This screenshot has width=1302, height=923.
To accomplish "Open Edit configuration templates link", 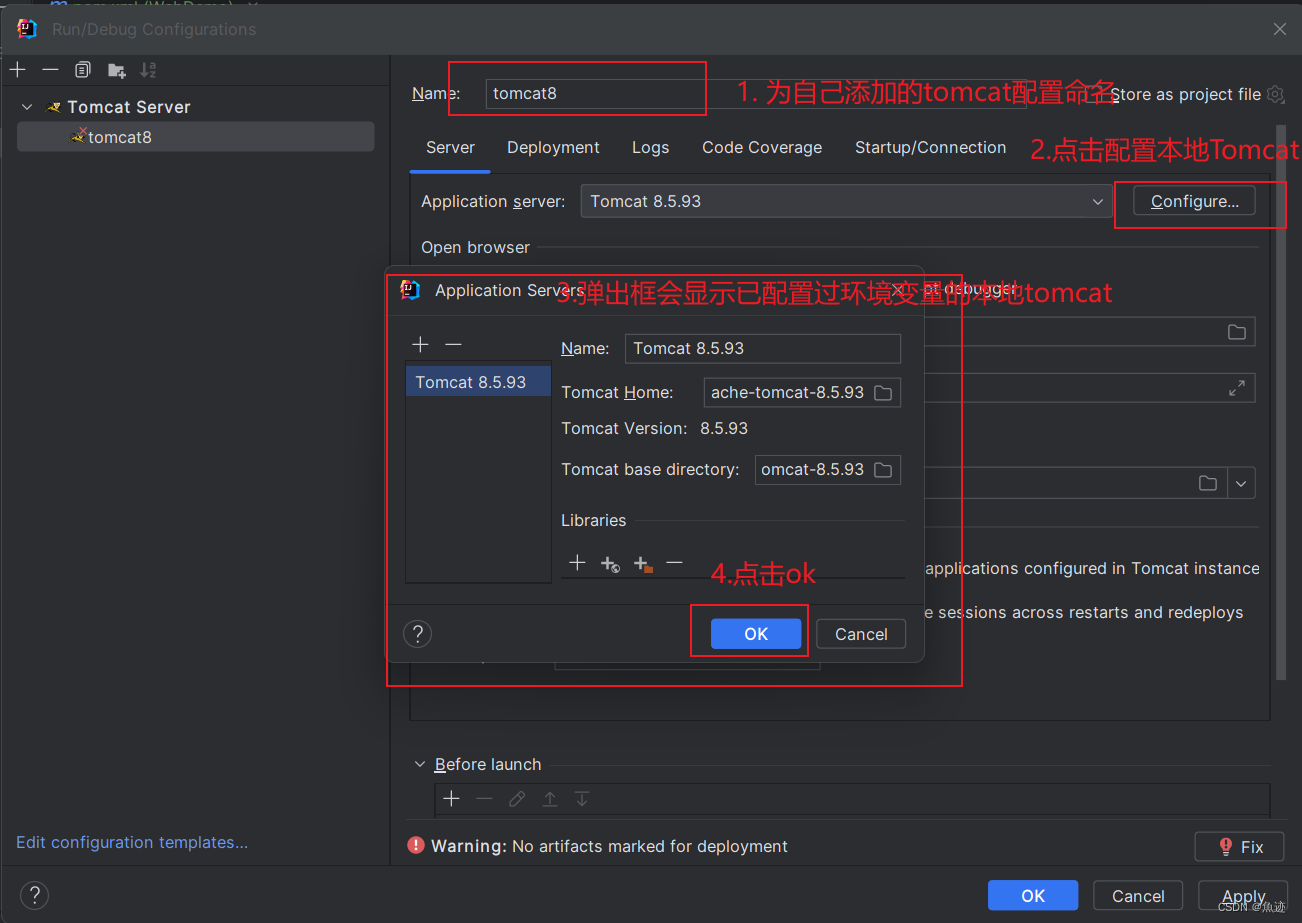I will pos(132,842).
